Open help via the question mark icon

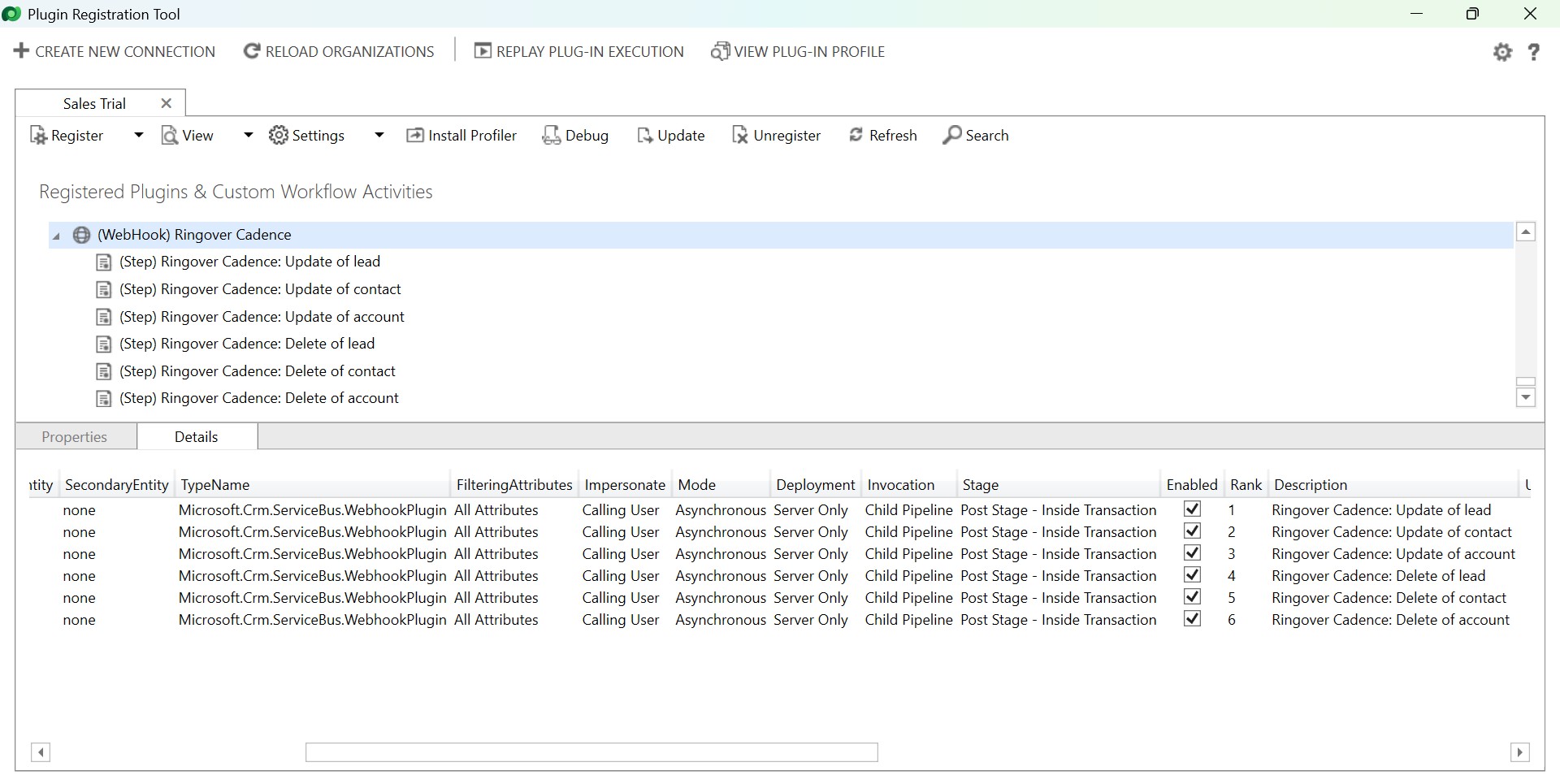point(1534,52)
